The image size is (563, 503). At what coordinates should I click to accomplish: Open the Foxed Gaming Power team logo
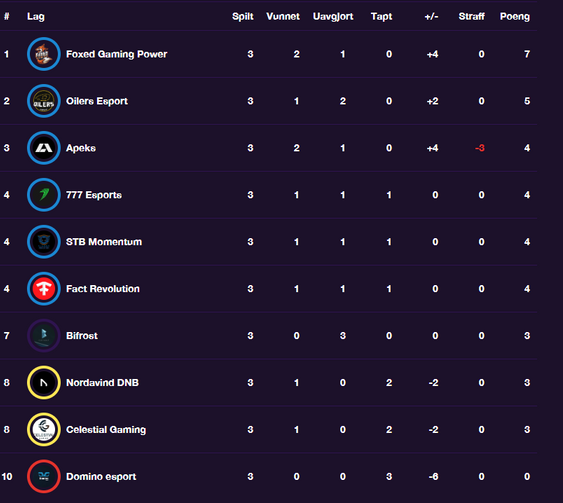click(44, 54)
